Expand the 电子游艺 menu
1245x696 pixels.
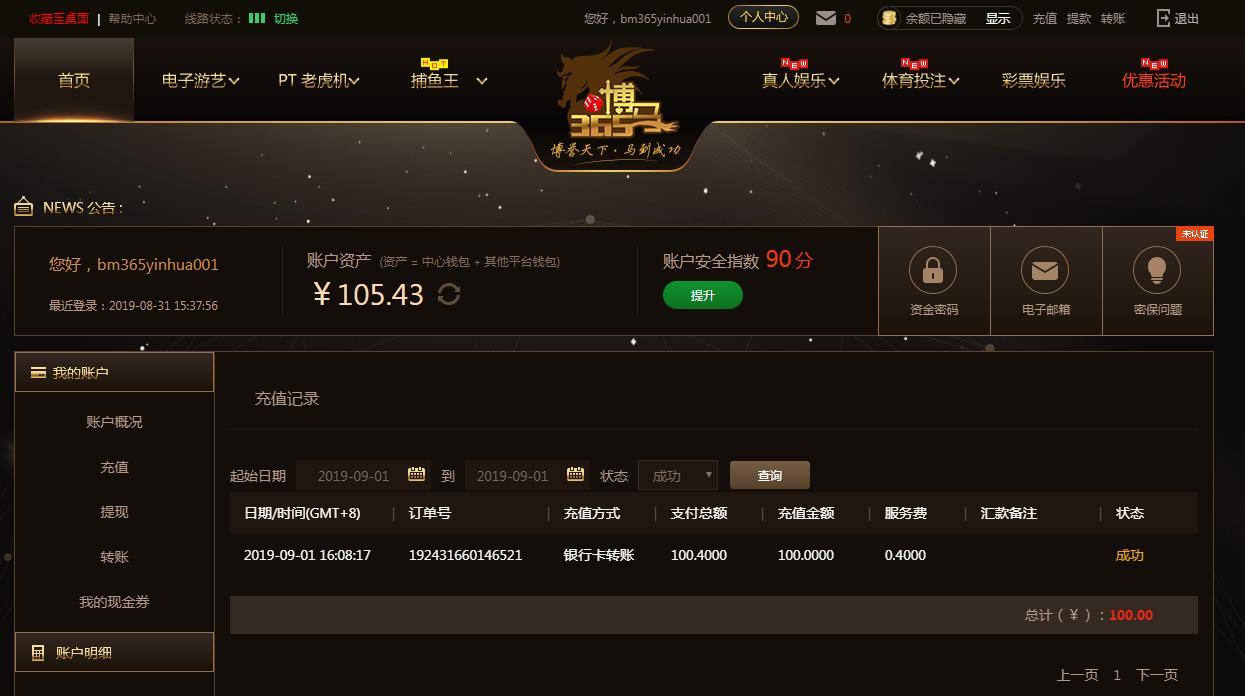click(200, 80)
